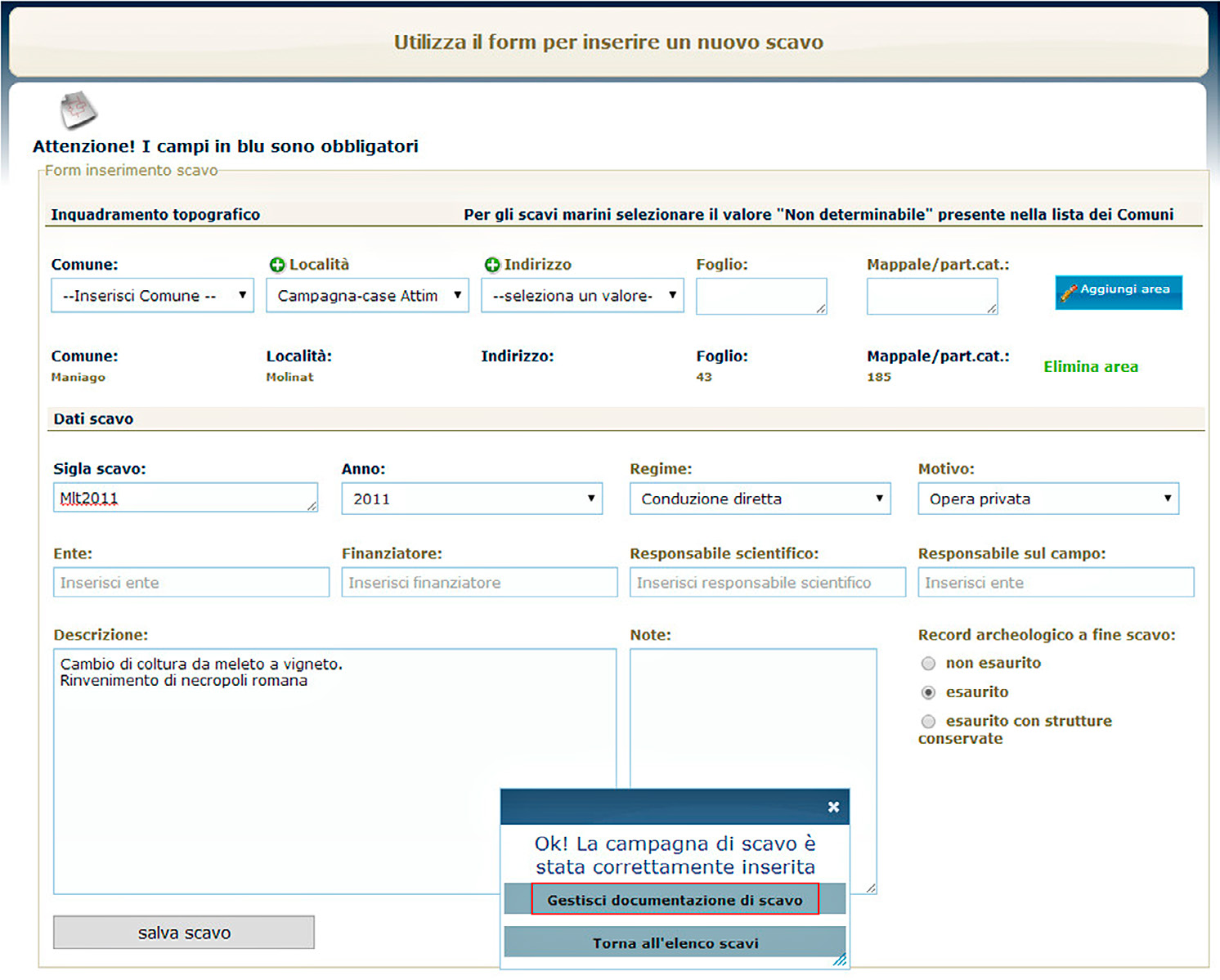Click the Responsabile scientifico input field
Image resolution: width=1220 pixels, height=980 pixels.
[768, 583]
